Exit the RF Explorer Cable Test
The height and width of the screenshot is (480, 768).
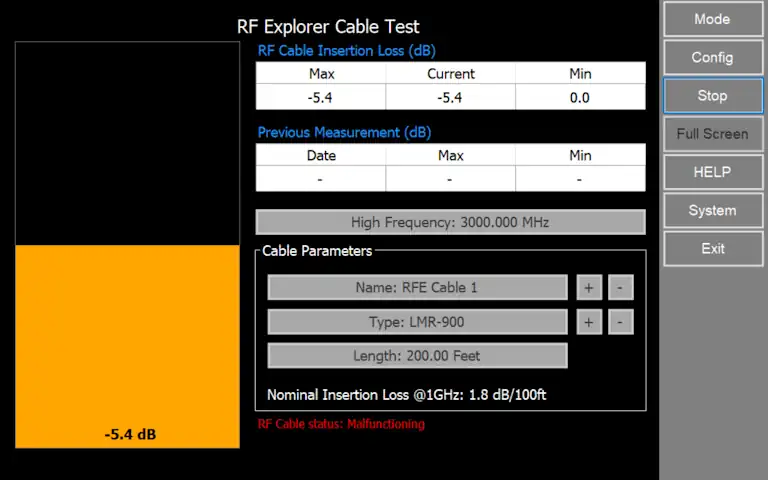(712, 248)
